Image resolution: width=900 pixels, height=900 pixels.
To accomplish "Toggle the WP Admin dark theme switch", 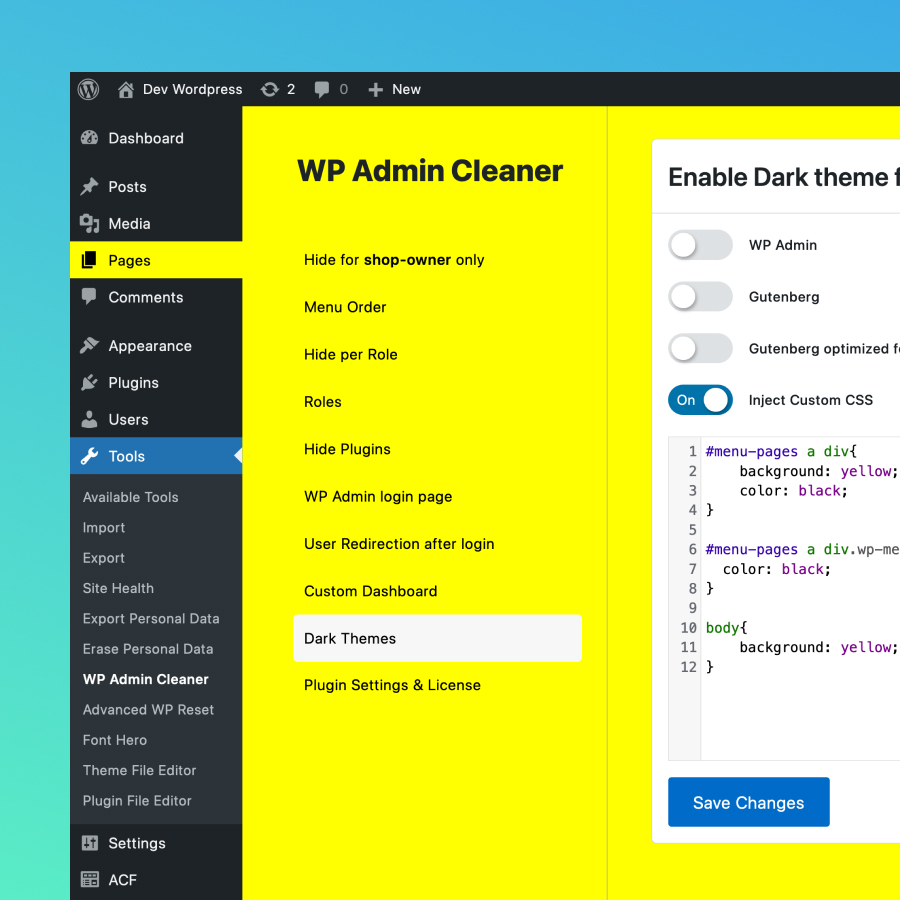I will [x=700, y=245].
